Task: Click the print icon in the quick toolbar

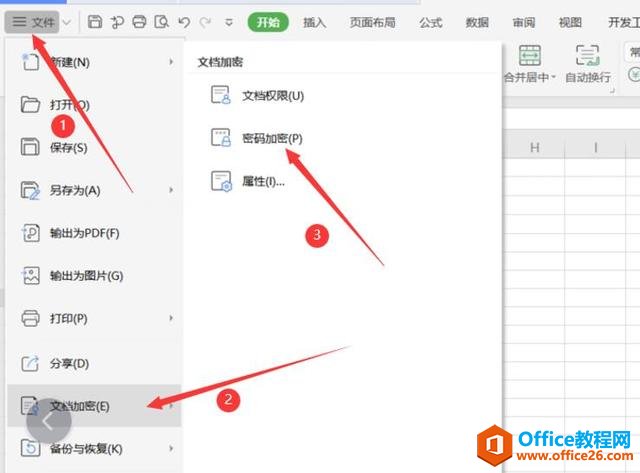Action: tap(139, 22)
